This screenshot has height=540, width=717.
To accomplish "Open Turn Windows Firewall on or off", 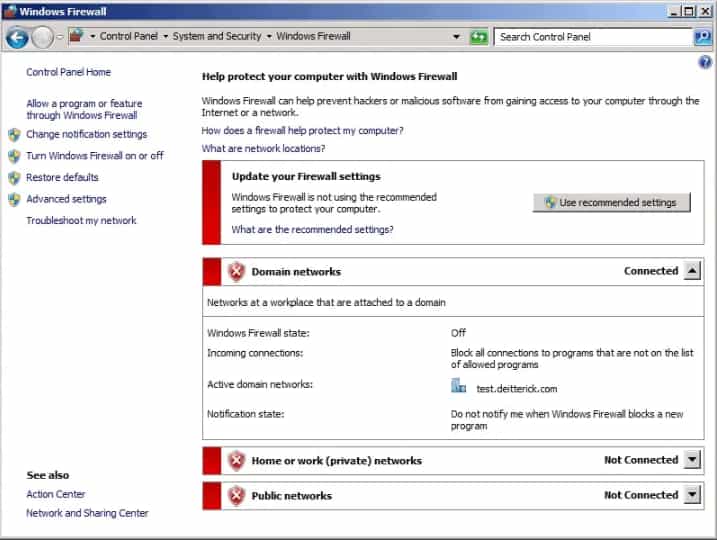I will click(95, 155).
